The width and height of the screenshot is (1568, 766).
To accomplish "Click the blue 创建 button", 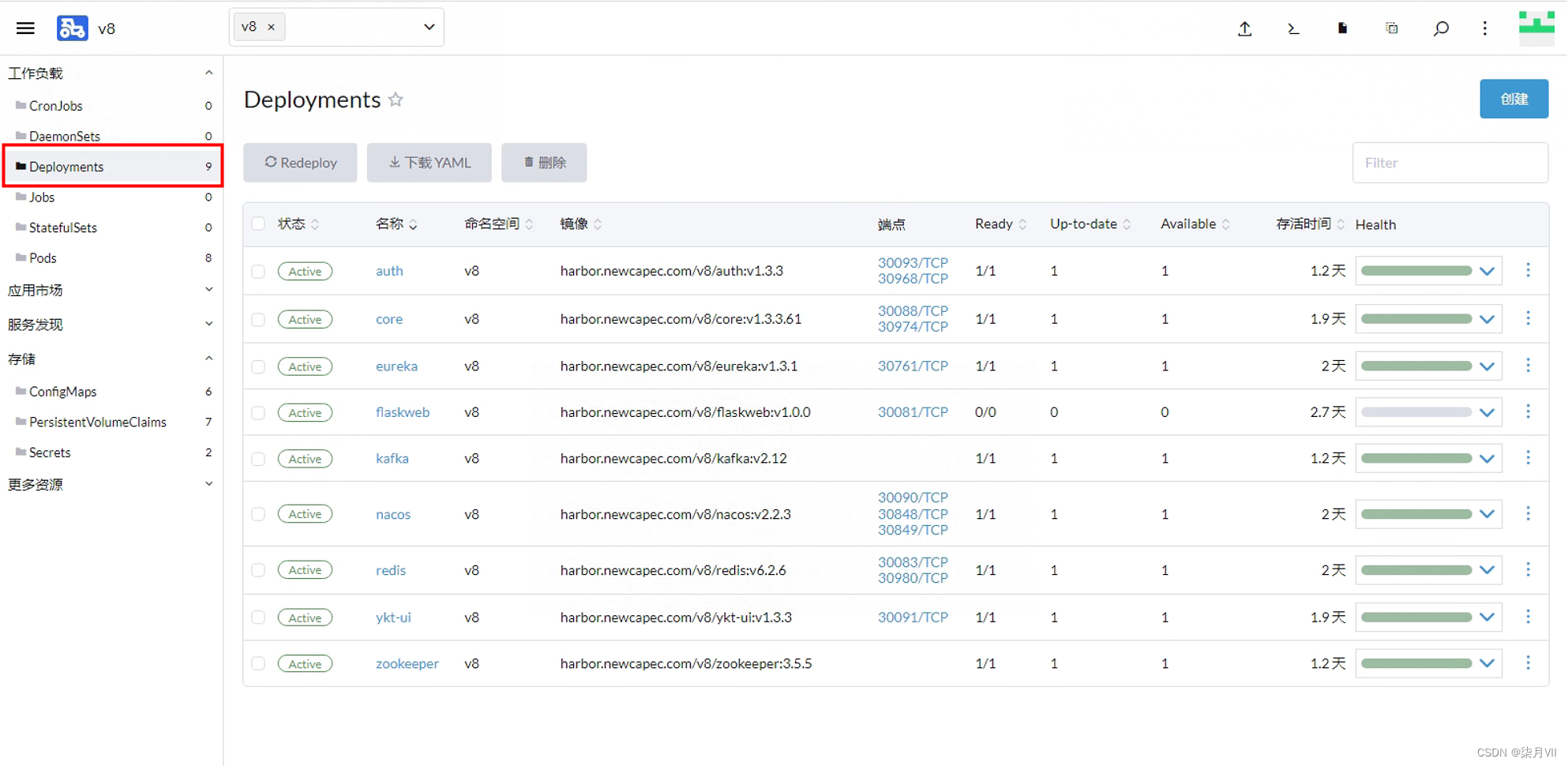I will (x=1514, y=99).
